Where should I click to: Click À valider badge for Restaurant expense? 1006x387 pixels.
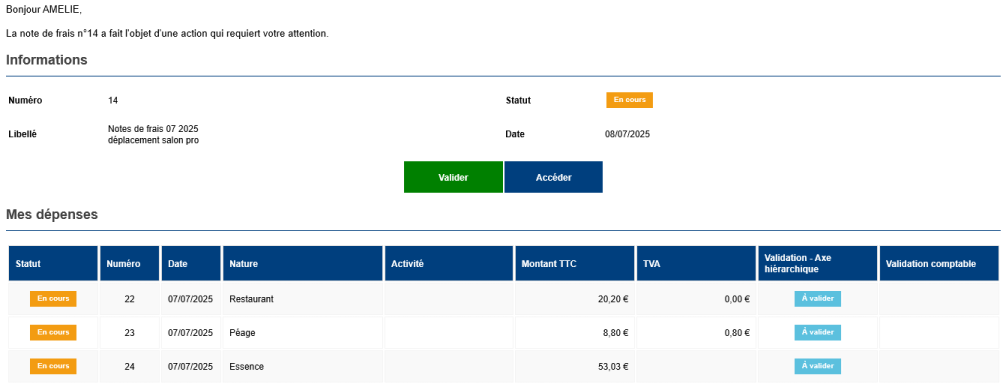817,299
